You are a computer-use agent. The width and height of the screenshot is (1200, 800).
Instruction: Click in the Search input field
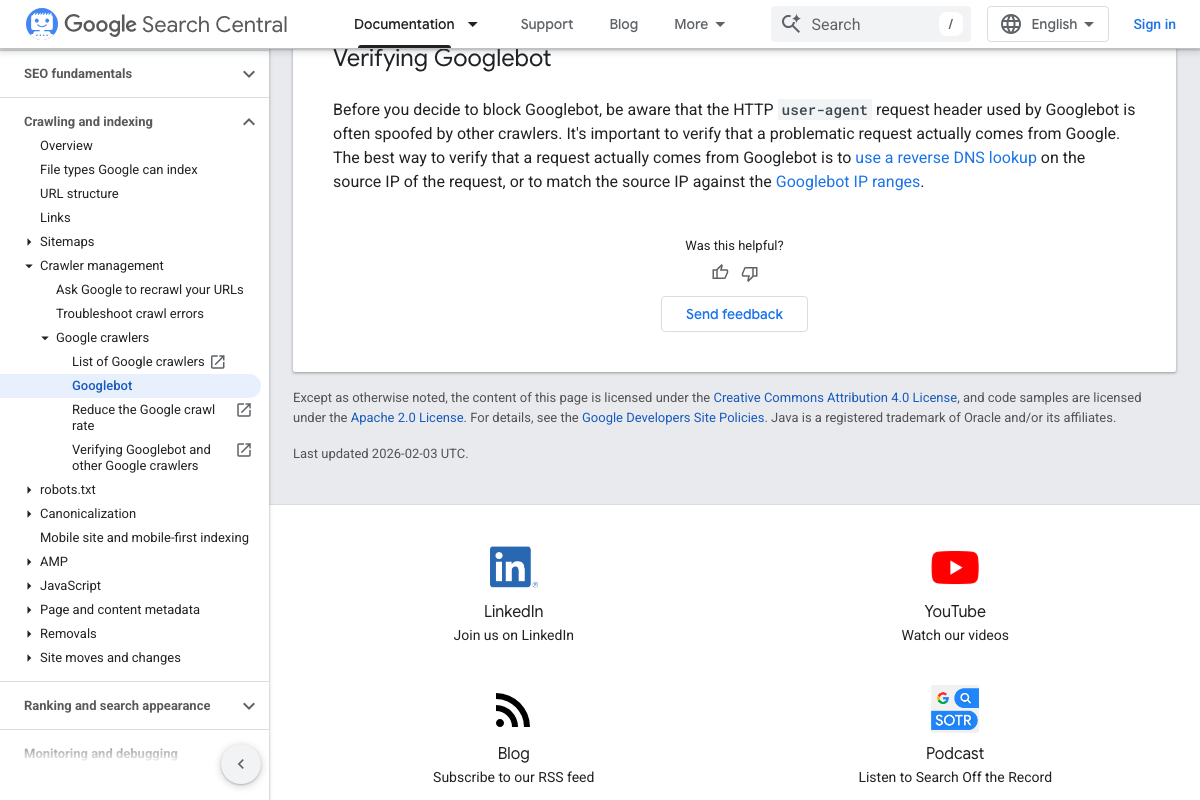click(x=871, y=24)
